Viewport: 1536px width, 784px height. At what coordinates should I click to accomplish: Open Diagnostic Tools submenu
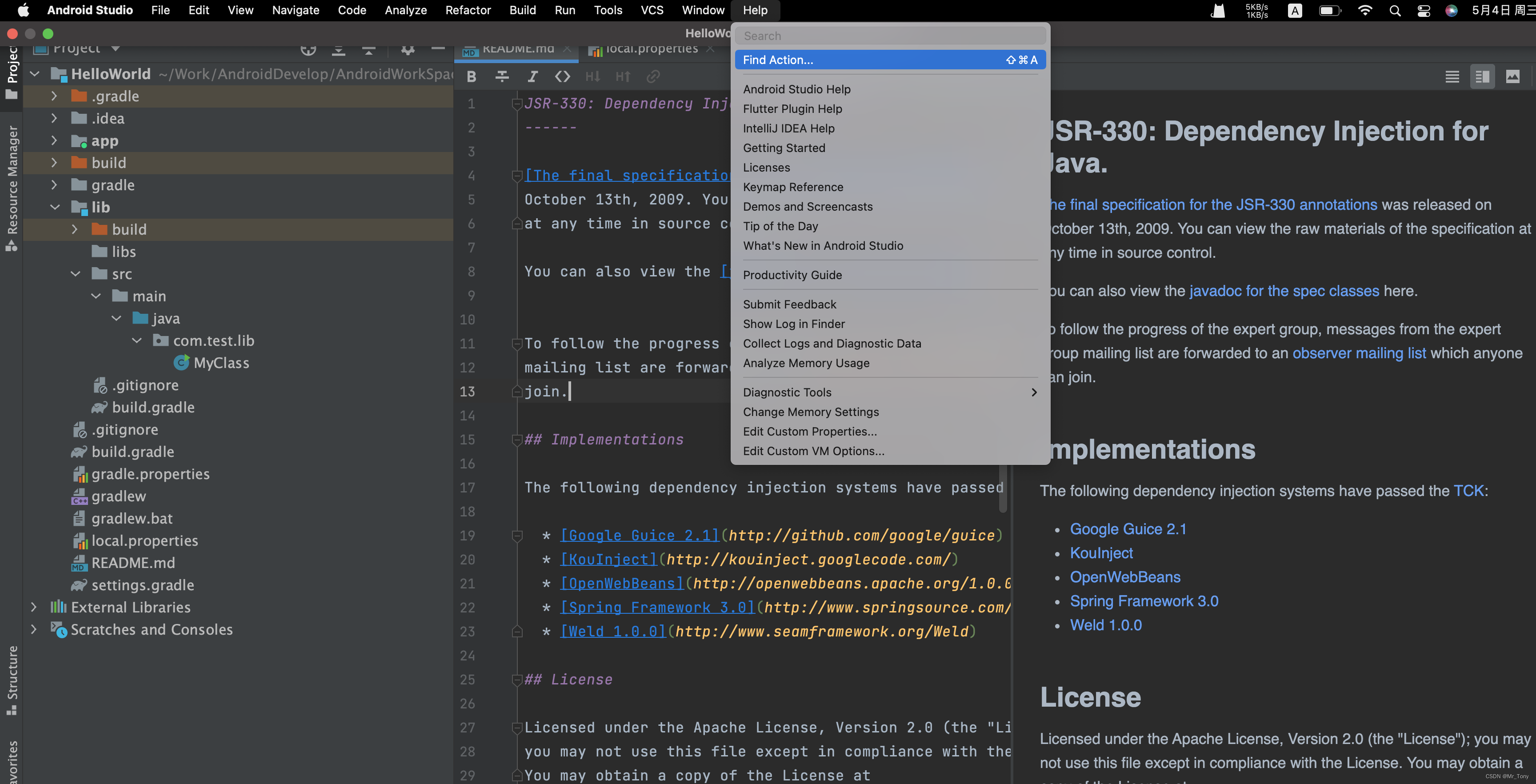coord(890,392)
